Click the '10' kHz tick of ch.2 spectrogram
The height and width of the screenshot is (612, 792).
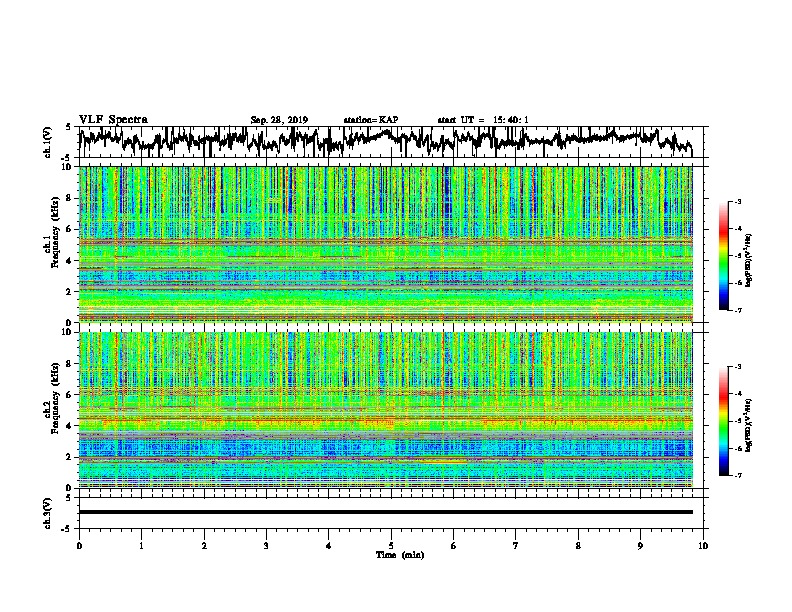(67, 332)
